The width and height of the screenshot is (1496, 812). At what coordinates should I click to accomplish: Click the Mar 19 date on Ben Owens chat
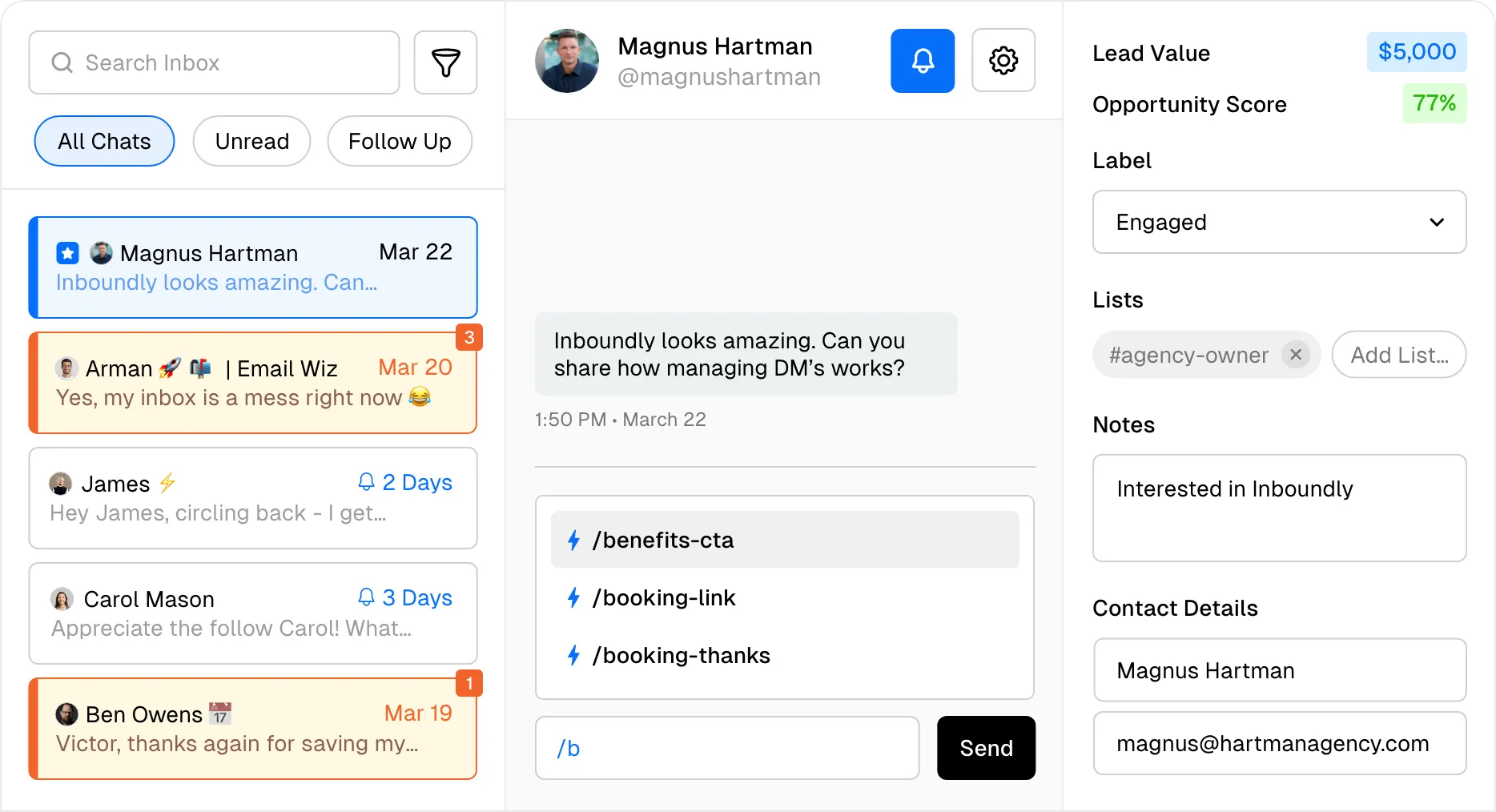pyautogui.click(x=418, y=713)
